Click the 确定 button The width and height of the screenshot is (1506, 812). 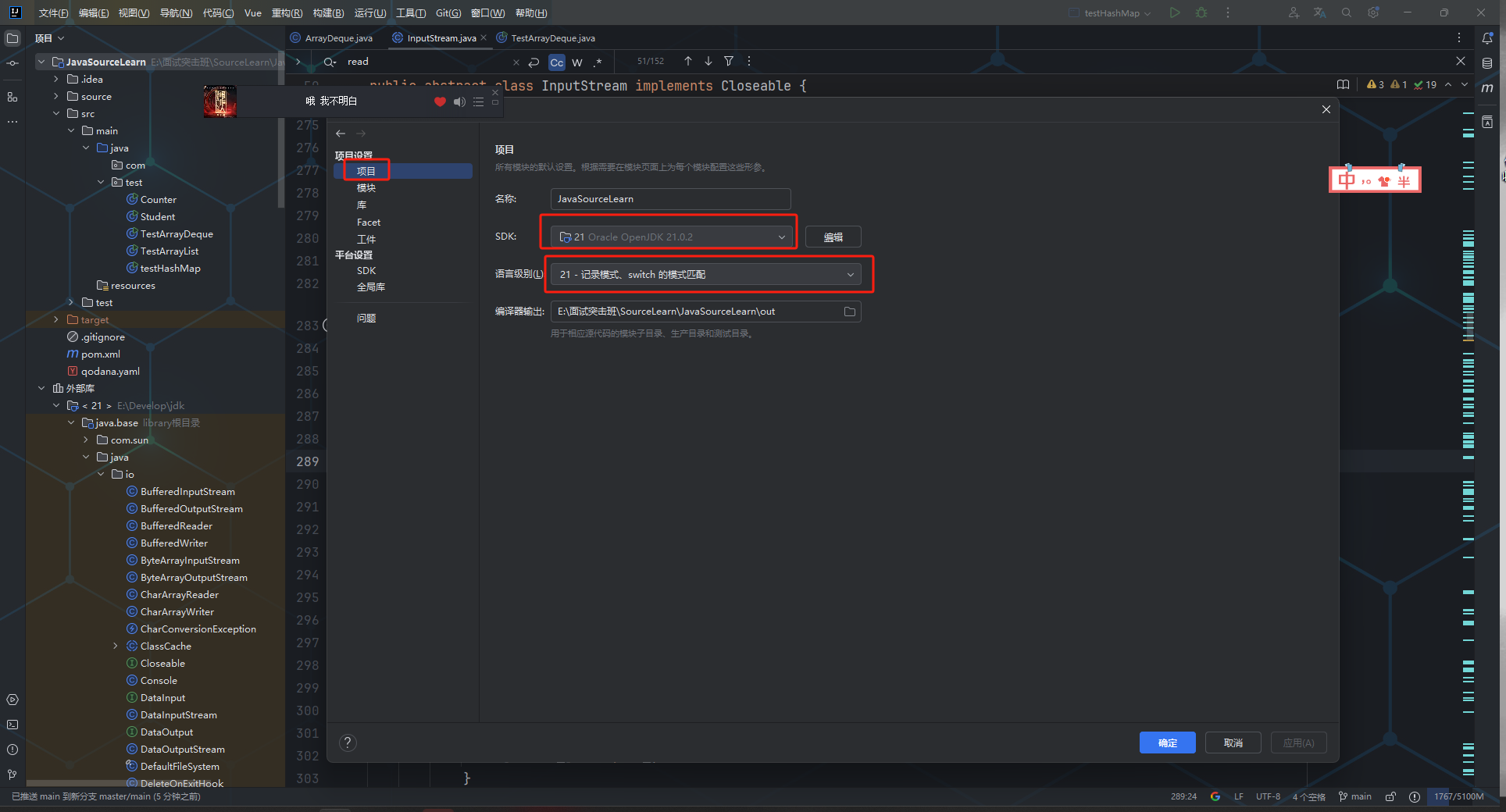coord(1167,743)
